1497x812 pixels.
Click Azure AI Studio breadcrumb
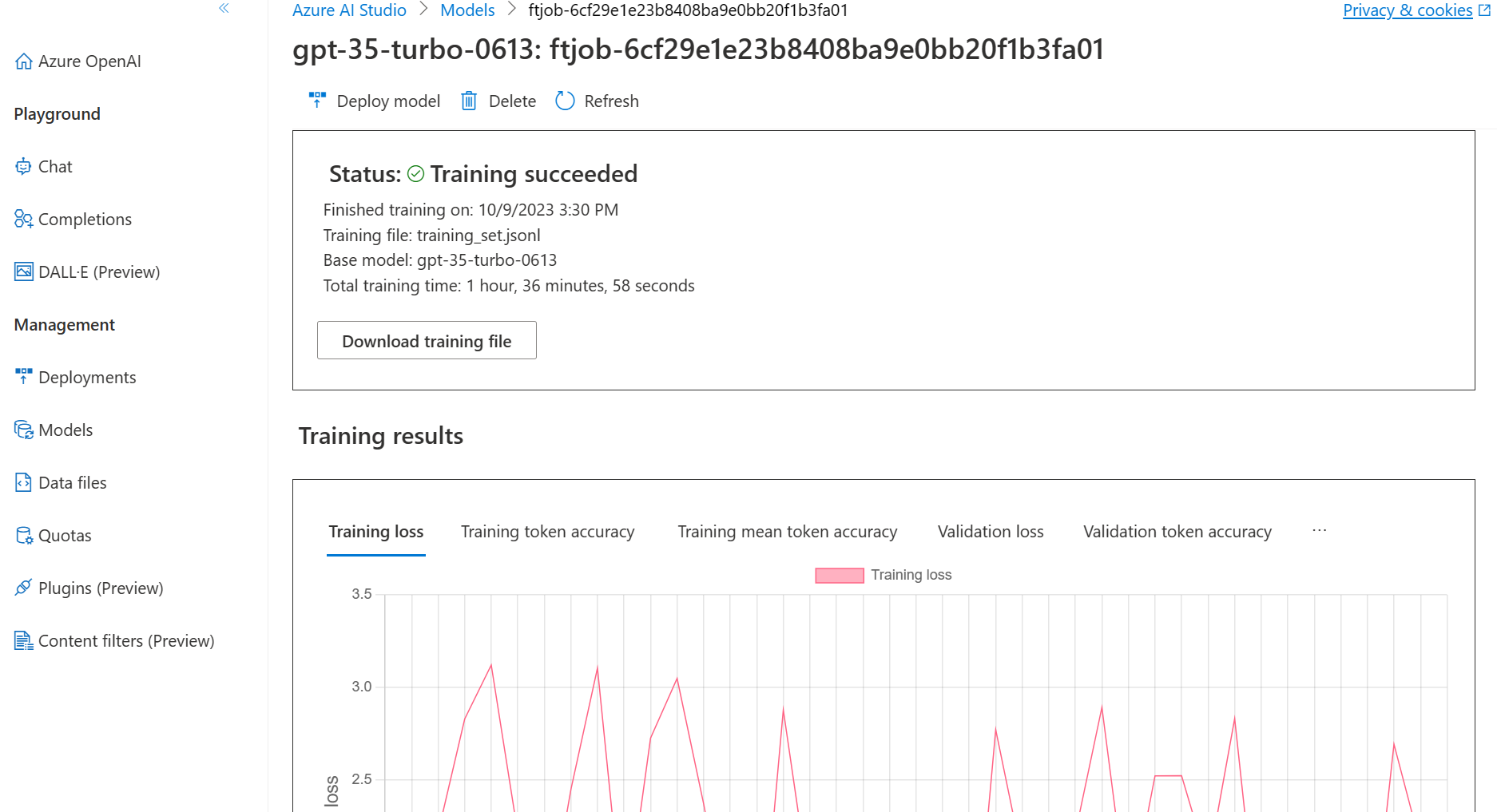pyautogui.click(x=349, y=10)
